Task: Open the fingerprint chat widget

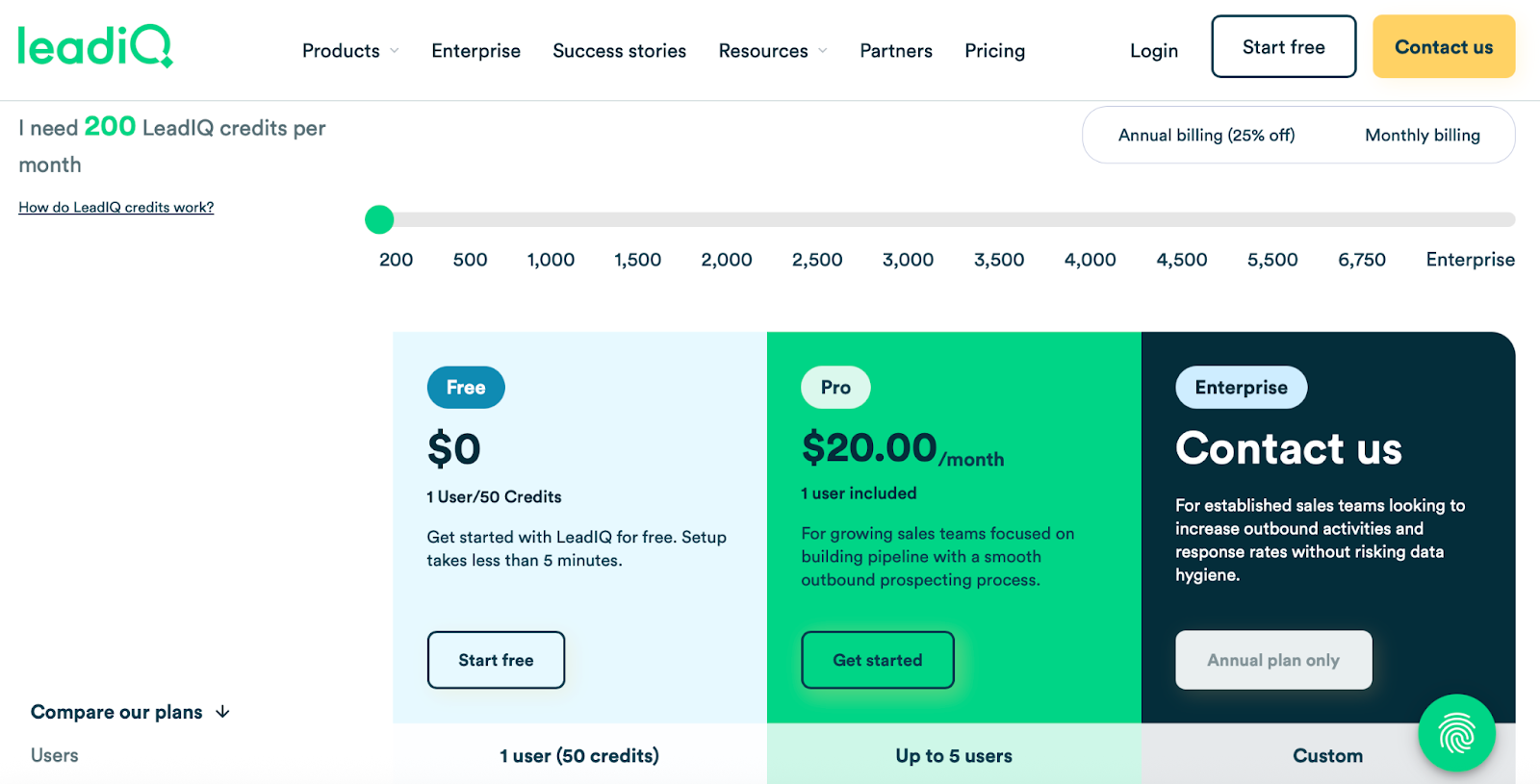Action: coord(1456,733)
